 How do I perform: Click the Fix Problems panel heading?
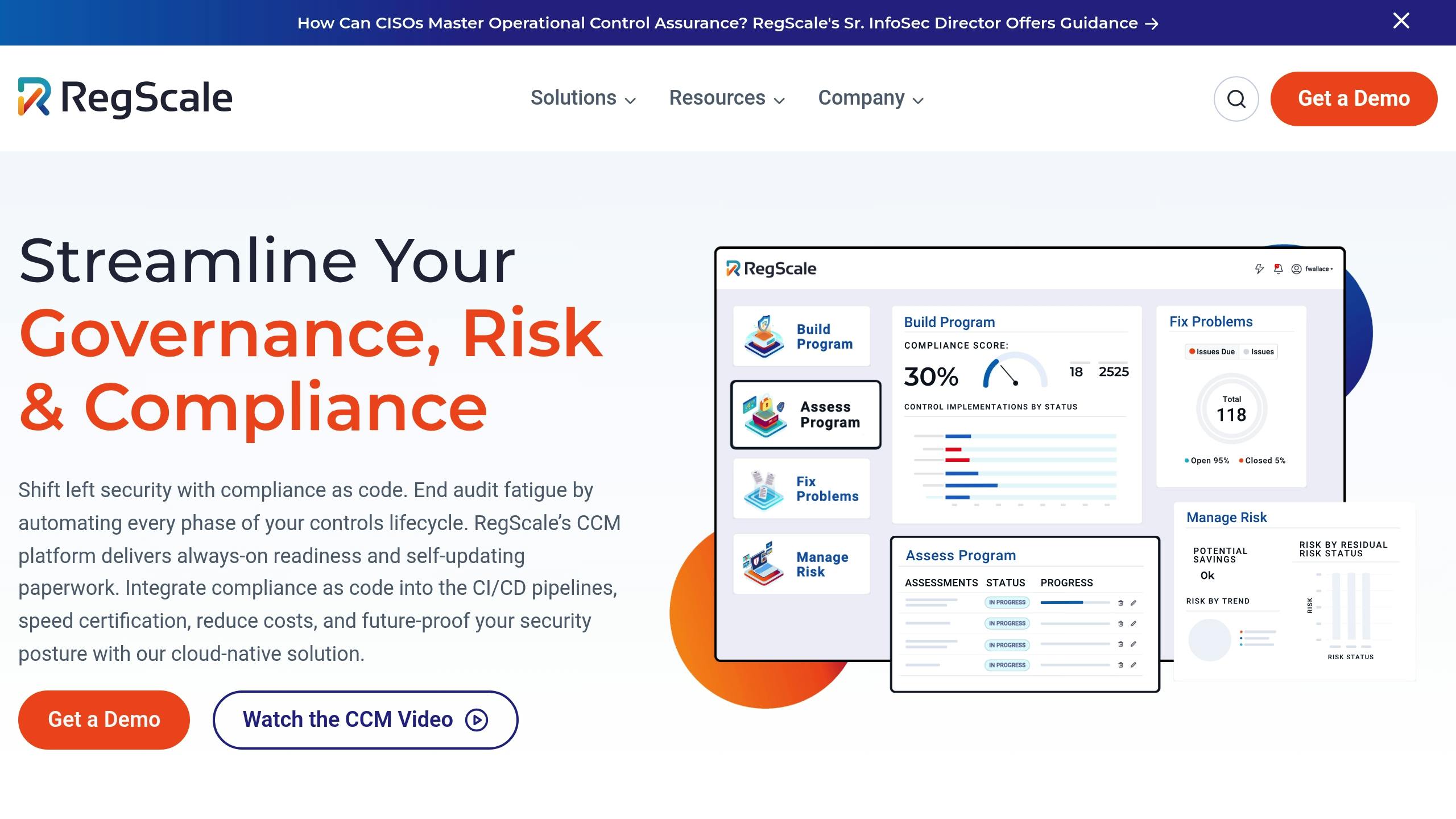tap(1211, 321)
